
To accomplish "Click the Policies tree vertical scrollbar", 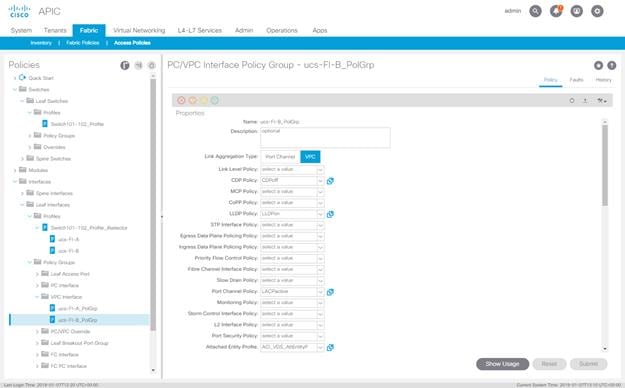I will coord(153,204).
